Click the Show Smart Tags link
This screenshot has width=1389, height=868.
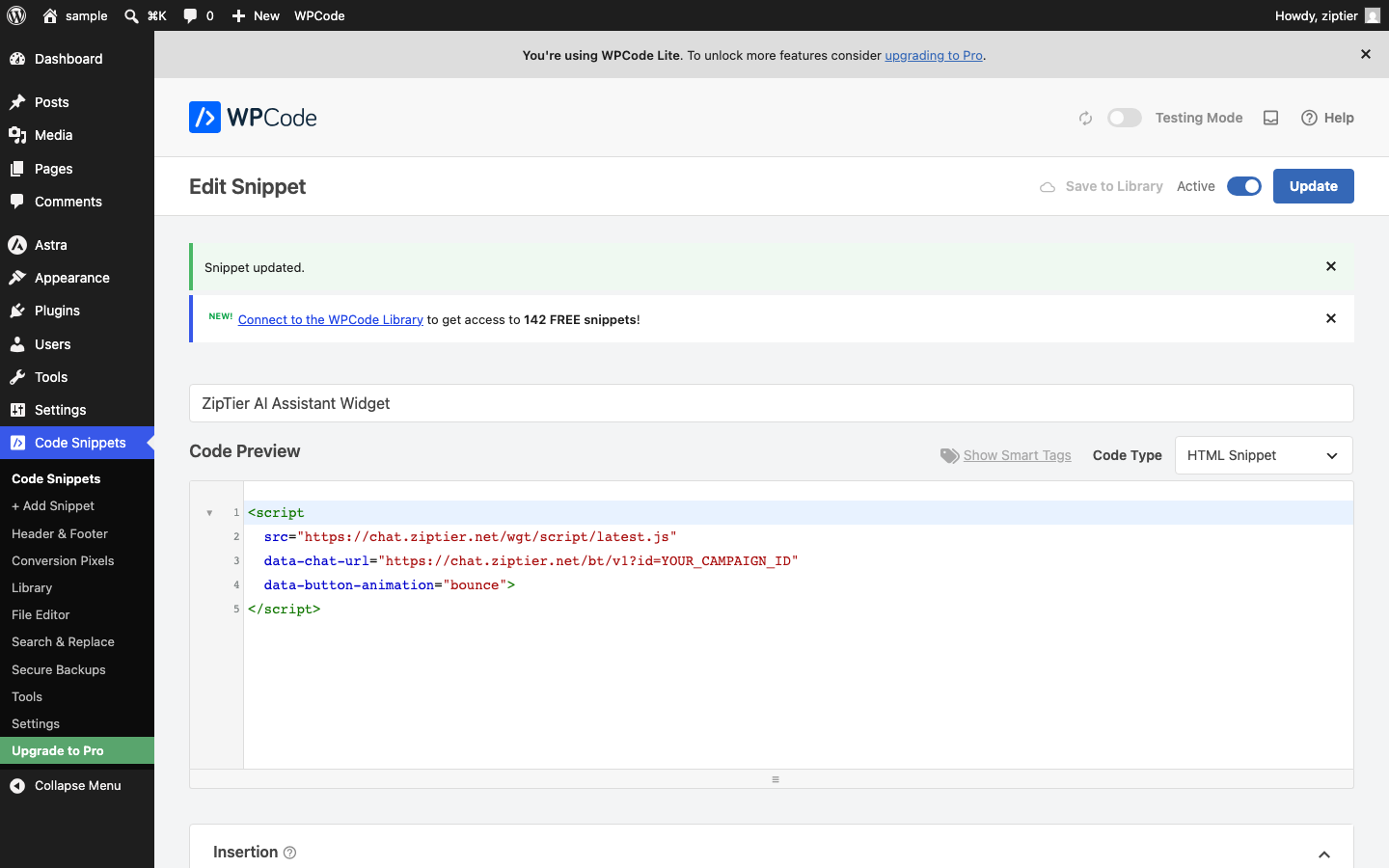point(1017,455)
